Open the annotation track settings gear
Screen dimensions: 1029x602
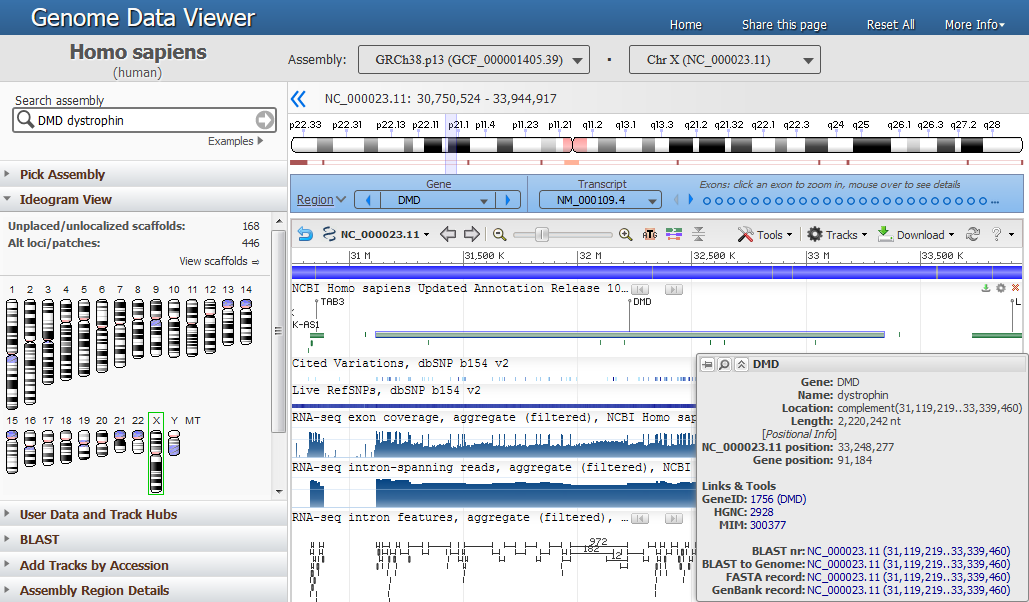pos(1001,288)
